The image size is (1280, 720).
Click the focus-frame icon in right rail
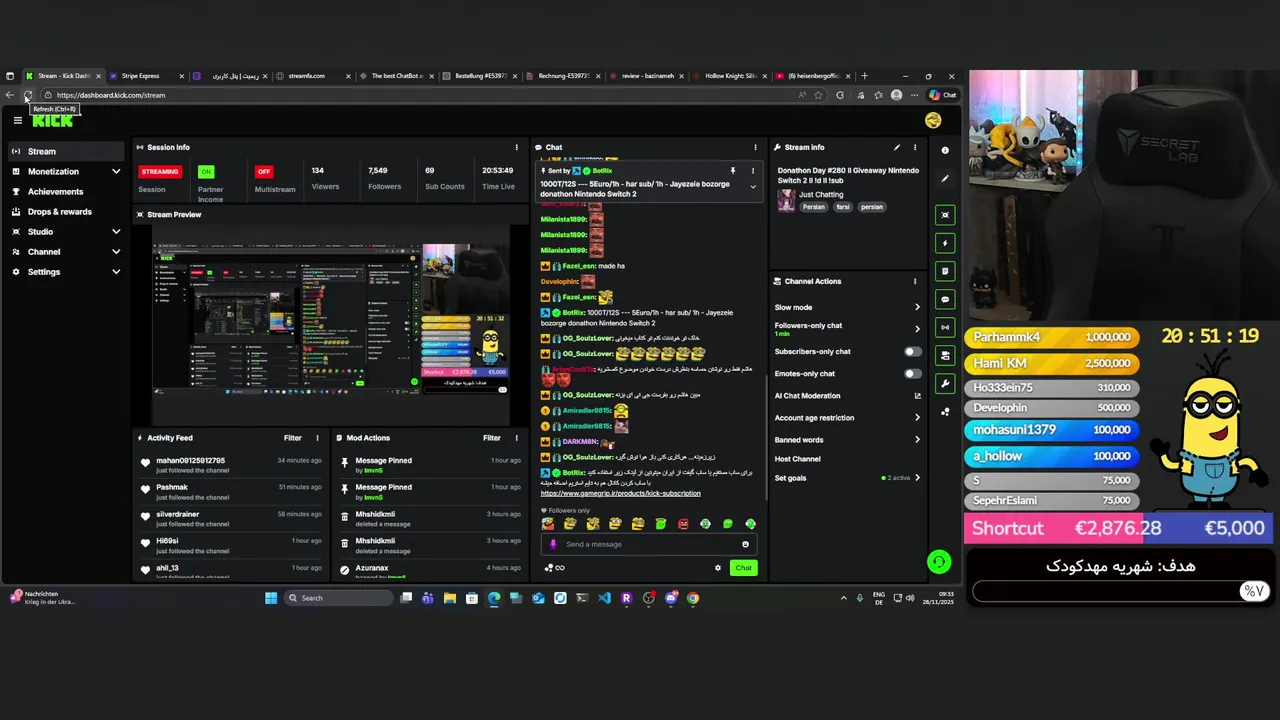click(945, 215)
